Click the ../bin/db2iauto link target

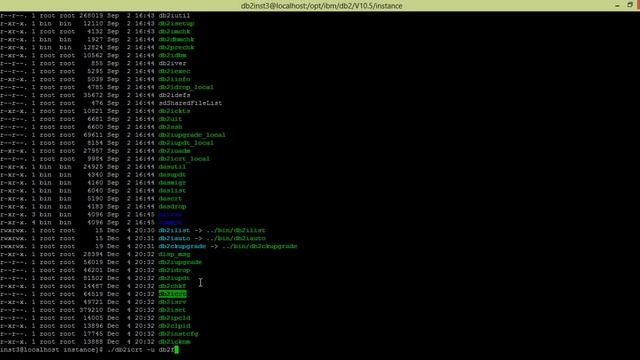tap(236, 238)
